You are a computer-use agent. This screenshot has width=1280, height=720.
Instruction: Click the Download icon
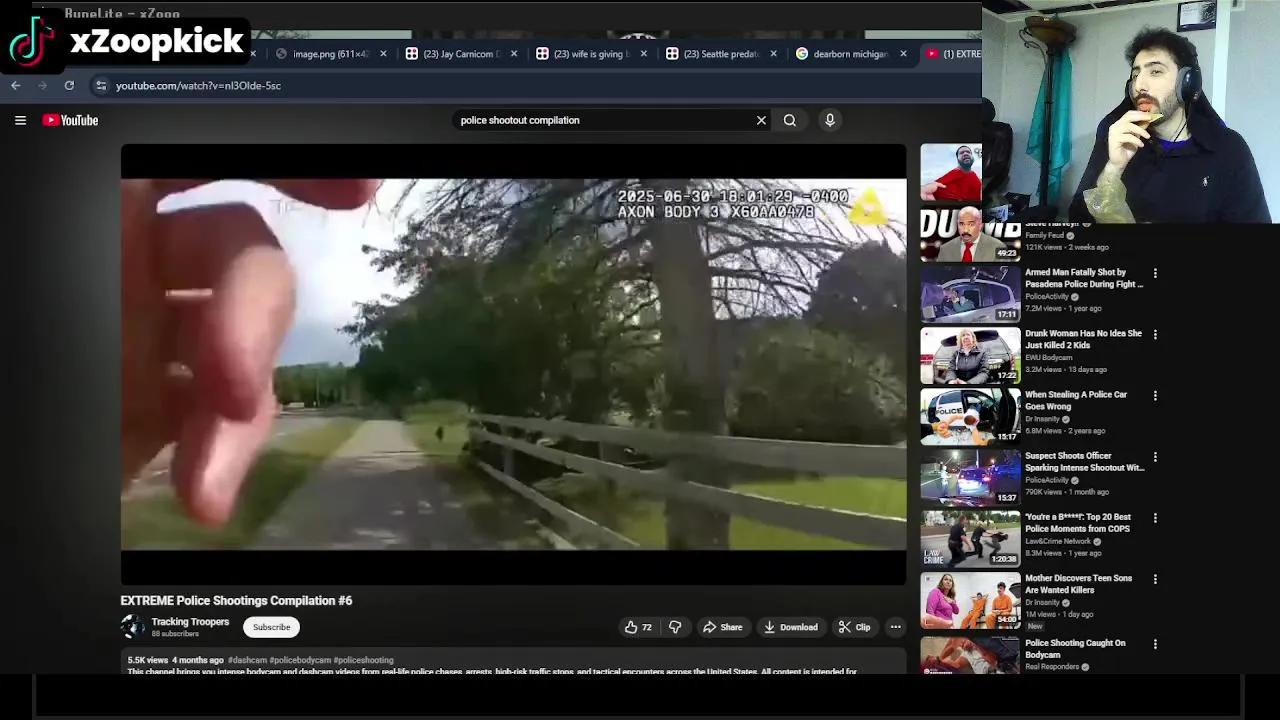click(790, 627)
